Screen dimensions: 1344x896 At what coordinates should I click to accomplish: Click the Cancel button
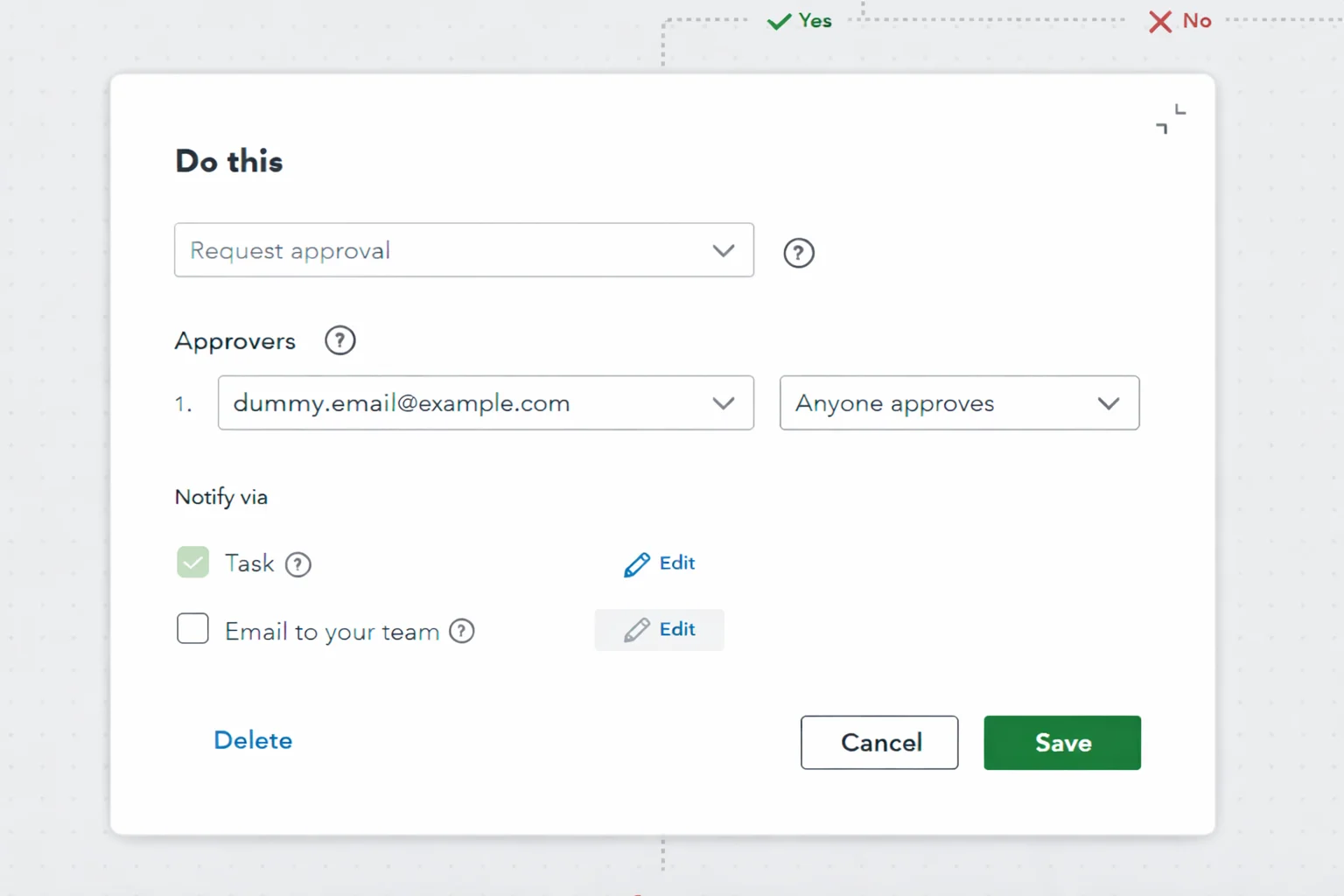click(879, 743)
